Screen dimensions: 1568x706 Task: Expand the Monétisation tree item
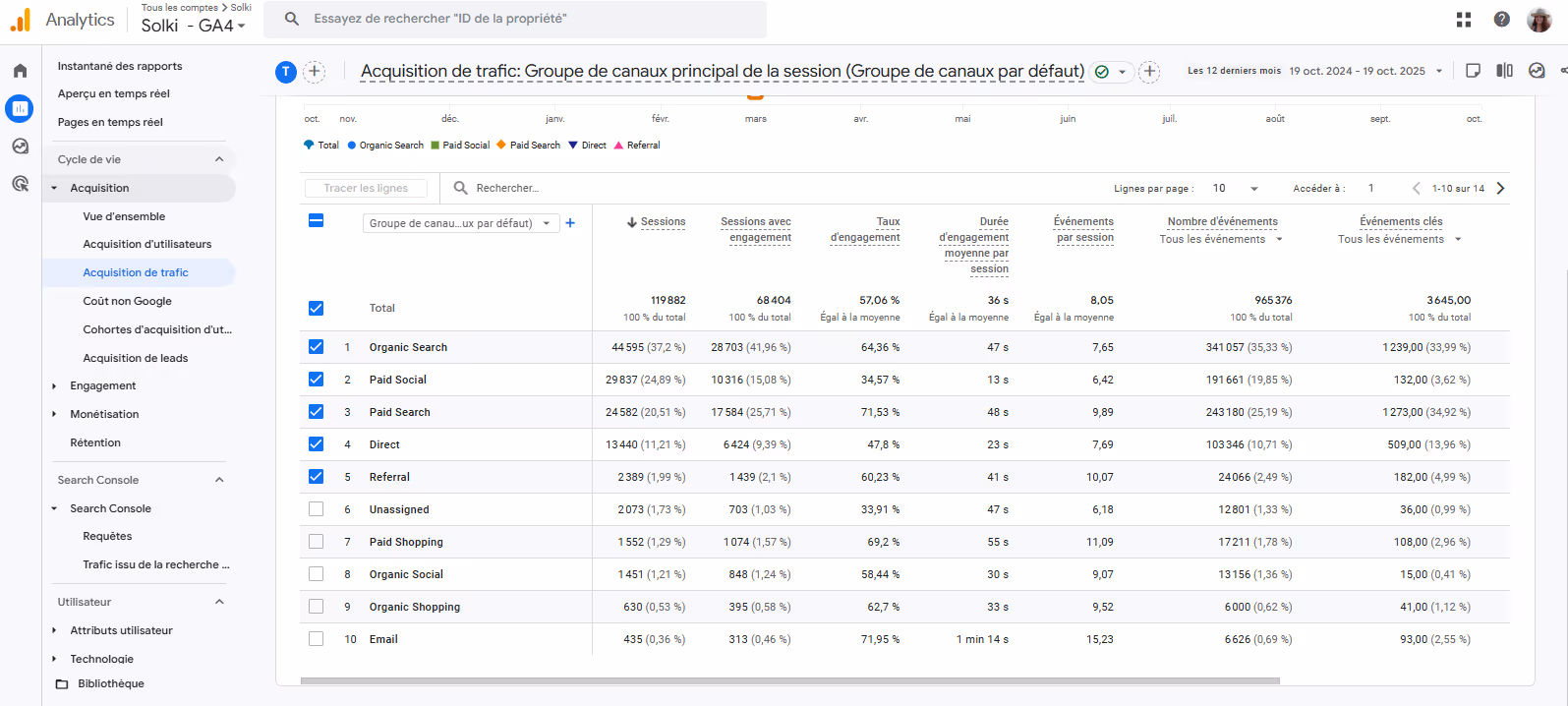click(54, 414)
